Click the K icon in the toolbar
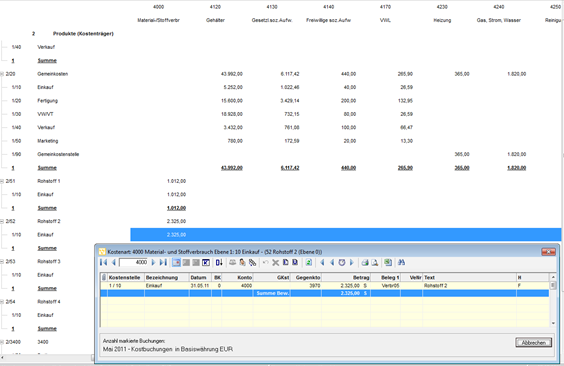This screenshot has height=366, width=564. pyautogui.click(x=206, y=262)
